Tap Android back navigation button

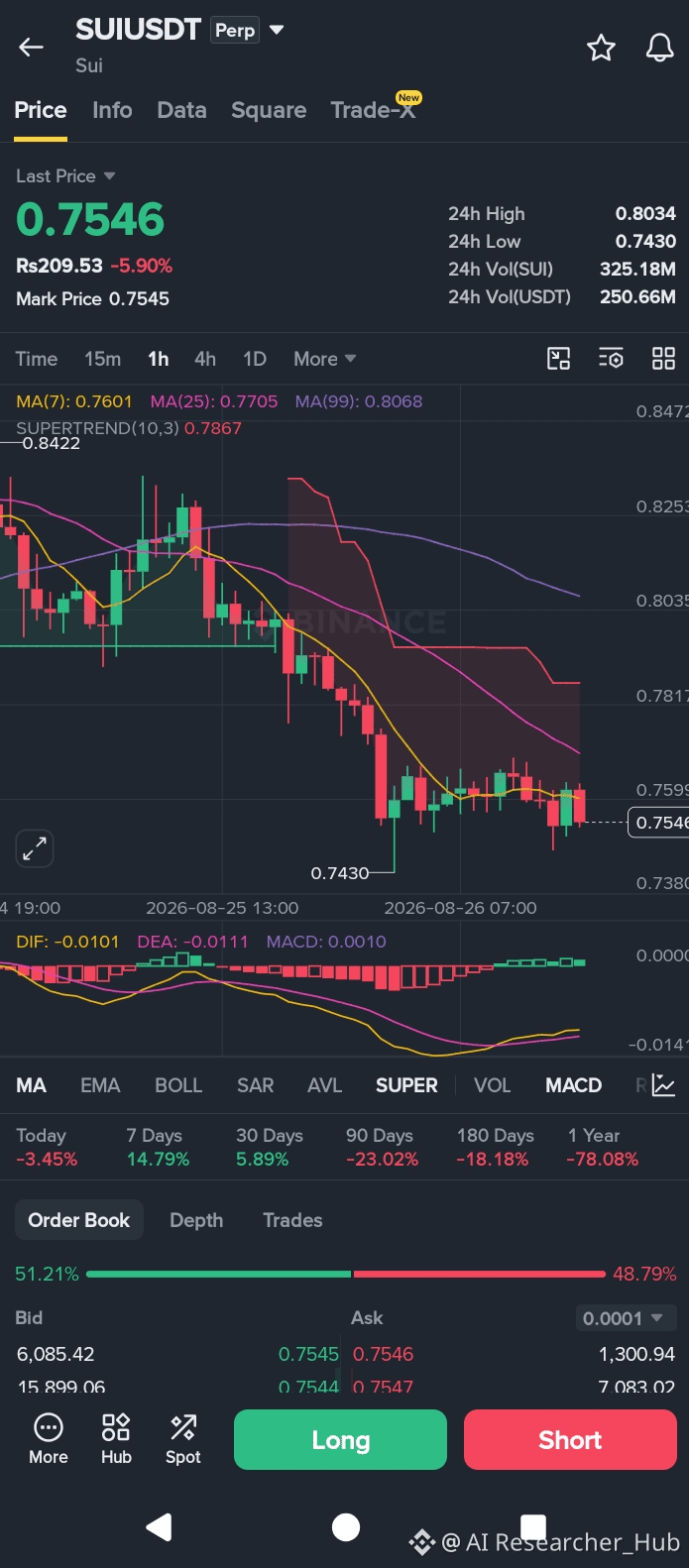coord(159,1527)
